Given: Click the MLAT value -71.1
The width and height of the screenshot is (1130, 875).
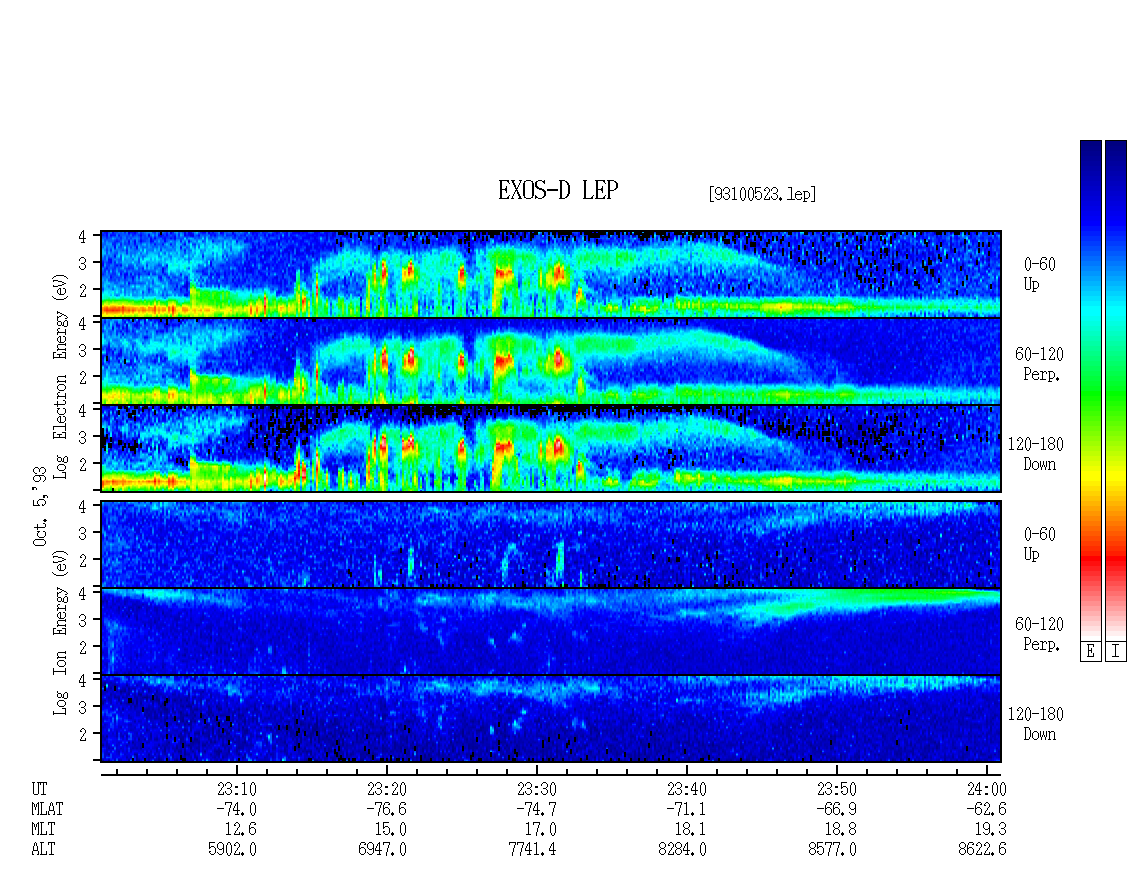Looking at the screenshot, I should (687, 809).
